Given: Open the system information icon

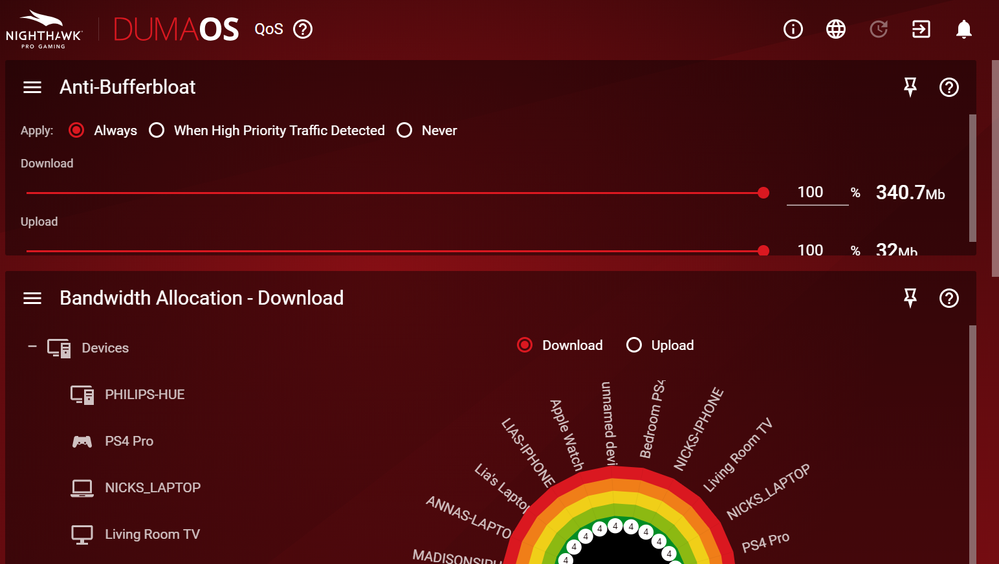Looking at the screenshot, I should point(793,29).
